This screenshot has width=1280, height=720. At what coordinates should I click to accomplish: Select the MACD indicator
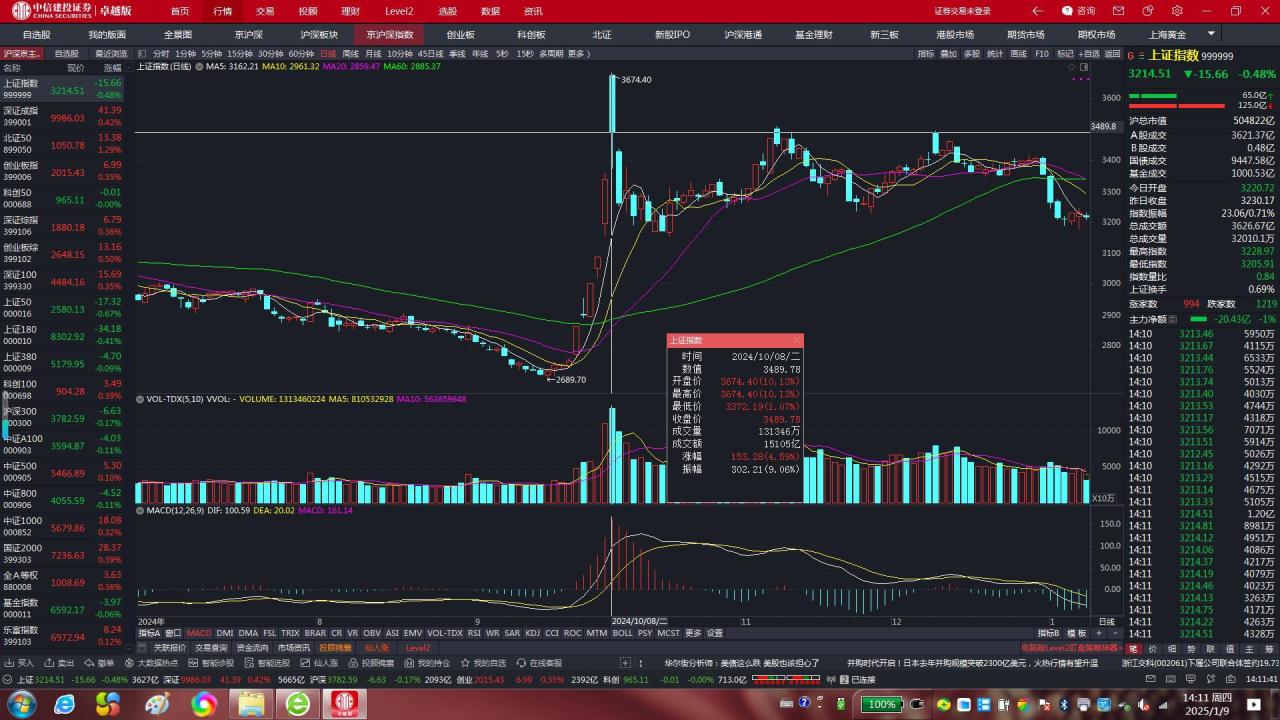tap(199, 633)
